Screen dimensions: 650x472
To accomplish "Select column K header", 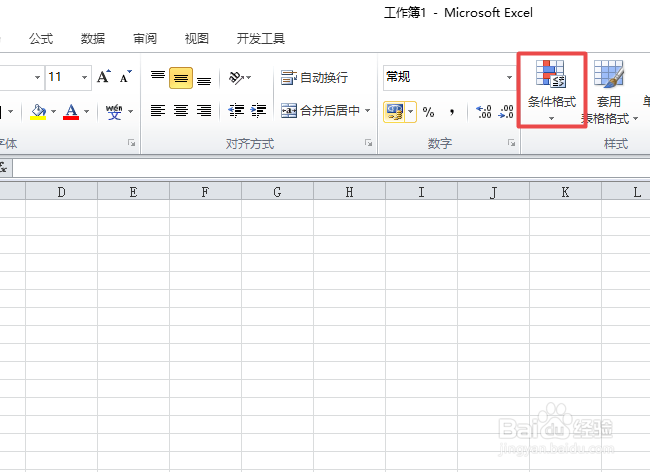I will tap(565, 192).
